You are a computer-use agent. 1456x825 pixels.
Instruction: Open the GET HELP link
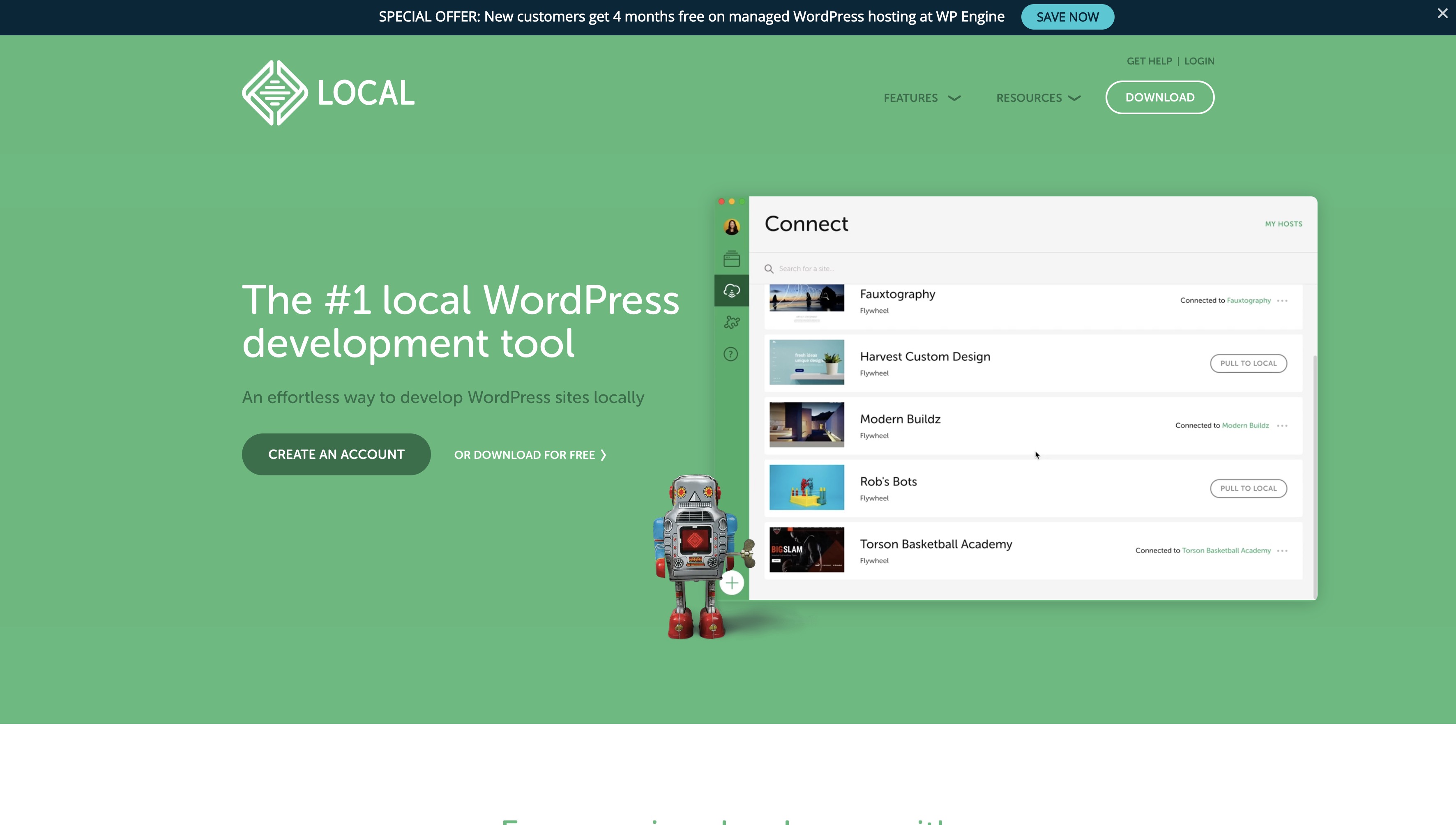1149,61
